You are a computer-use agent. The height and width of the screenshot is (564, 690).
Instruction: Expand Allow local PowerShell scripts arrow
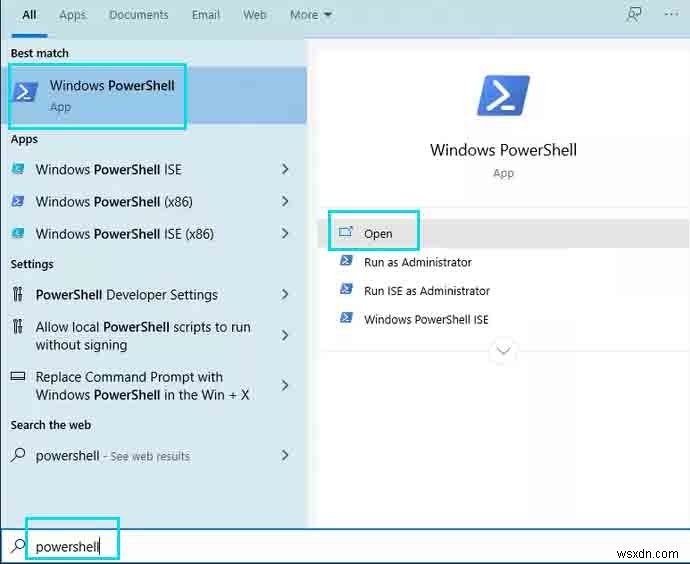pos(285,335)
